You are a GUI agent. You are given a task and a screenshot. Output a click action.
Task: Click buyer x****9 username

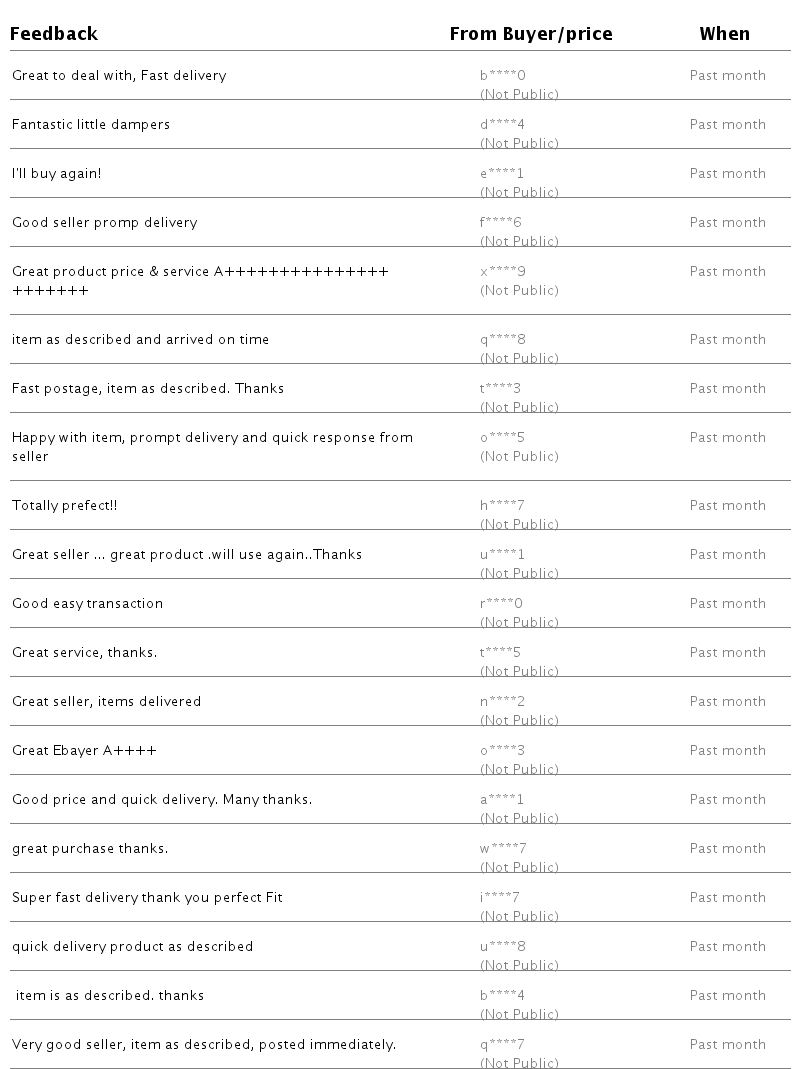pyautogui.click(x=502, y=271)
